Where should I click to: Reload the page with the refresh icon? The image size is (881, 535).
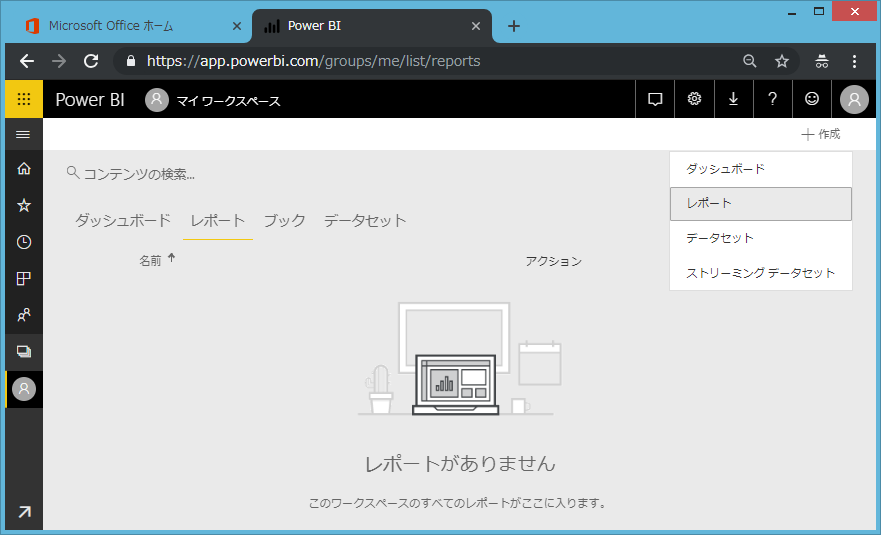tap(91, 61)
